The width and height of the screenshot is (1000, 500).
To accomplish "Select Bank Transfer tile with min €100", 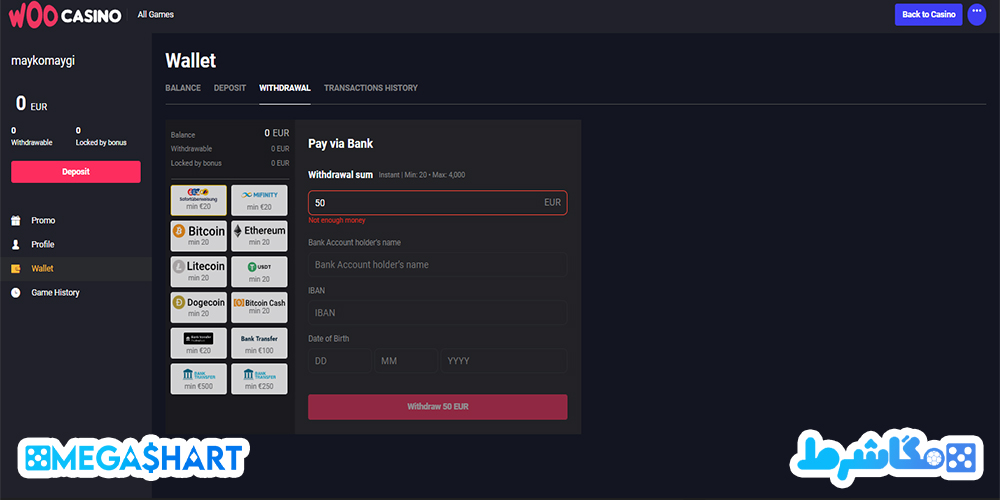I will pyautogui.click(x=259, y=343).
